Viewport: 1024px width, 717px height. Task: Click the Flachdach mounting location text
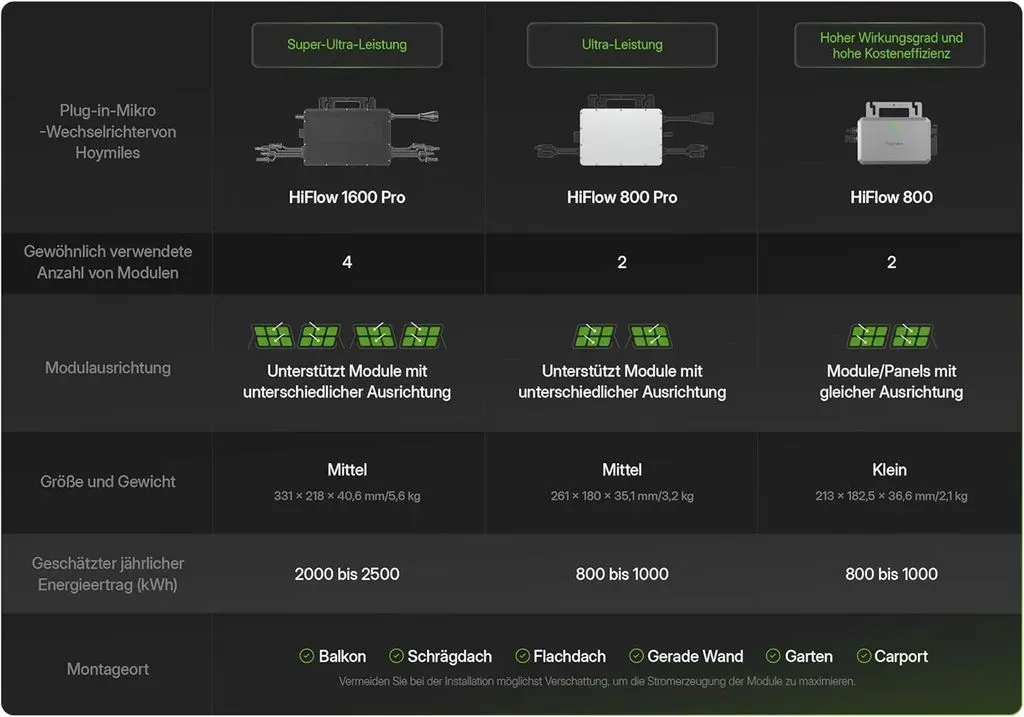pyautogui.click(x=569, y=656)
